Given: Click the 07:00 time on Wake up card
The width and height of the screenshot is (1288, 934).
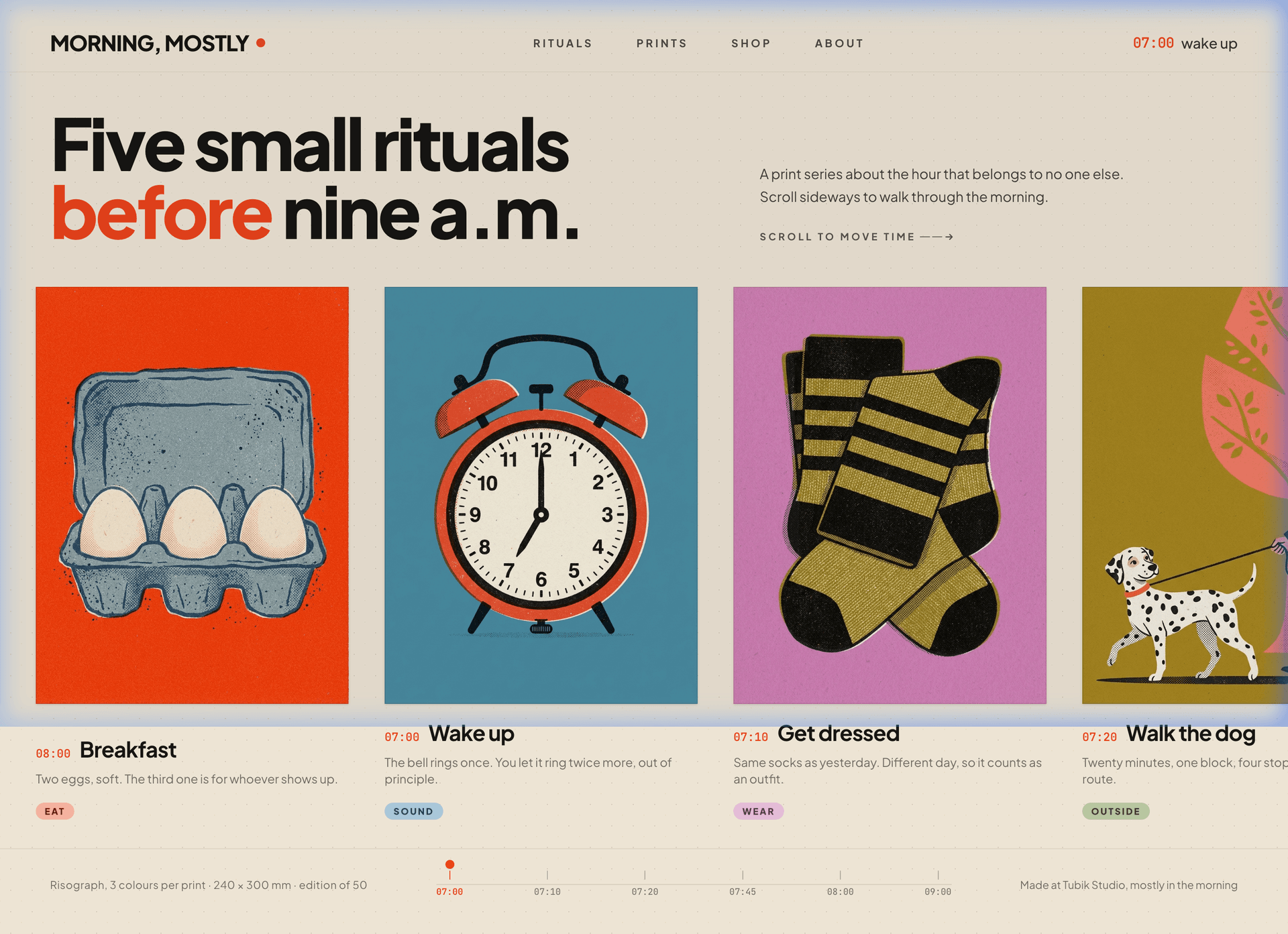Looking at the screenshot, I should point(402,738).
